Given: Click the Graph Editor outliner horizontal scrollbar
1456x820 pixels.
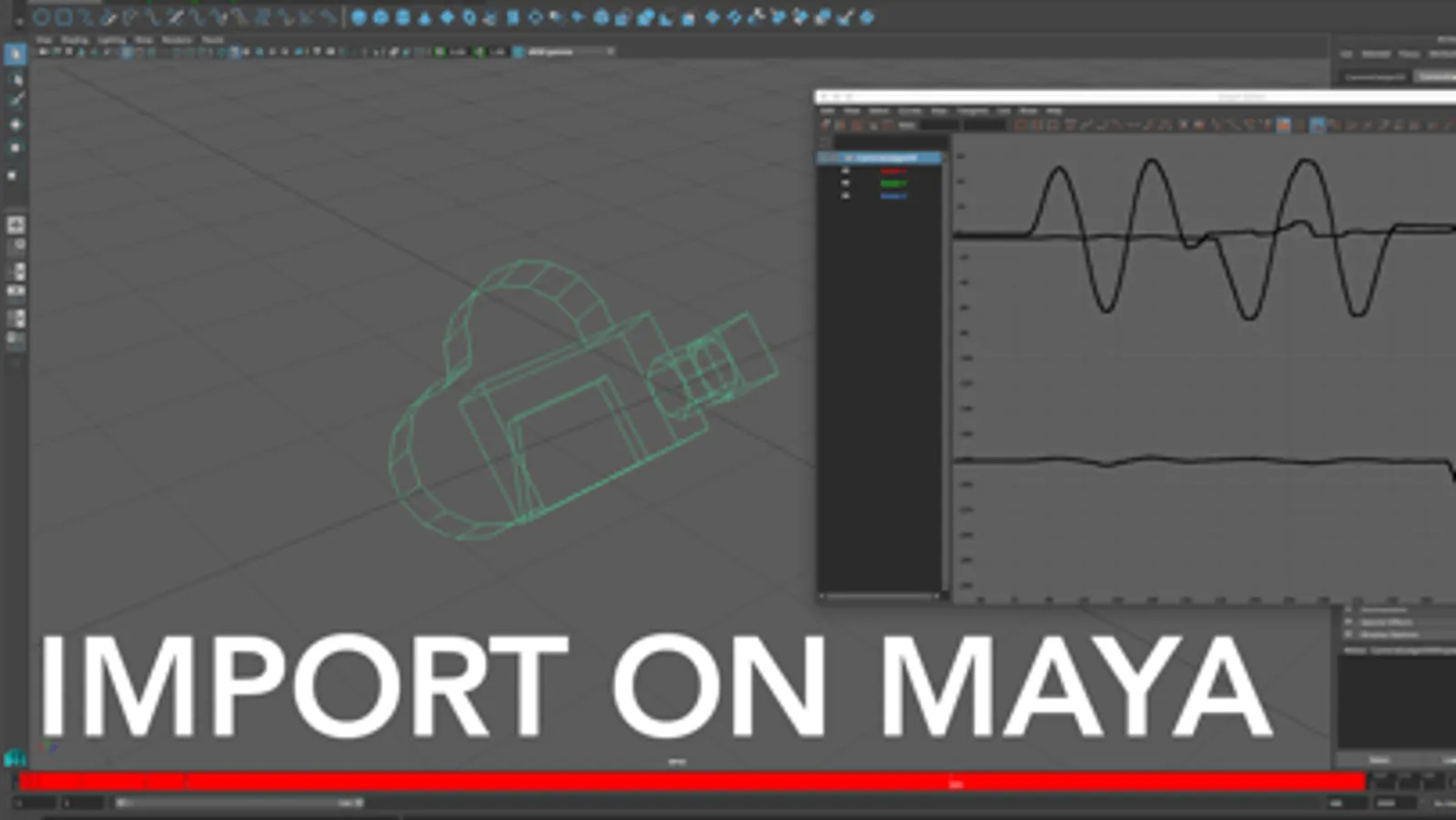Looking at the screenshot, I should tap(881, 596).
